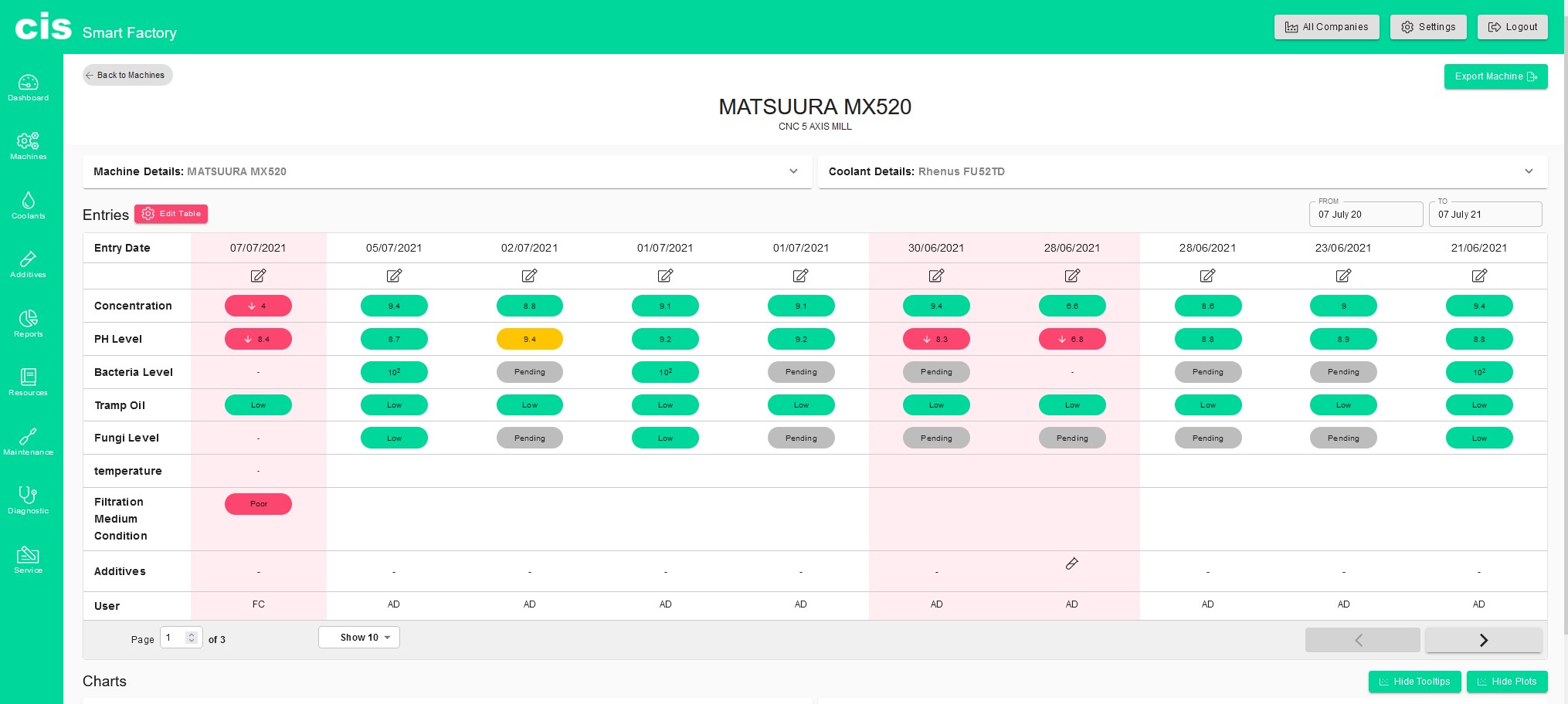Click the Back to Machines button
1568x704 pixels.
(127, 75)
